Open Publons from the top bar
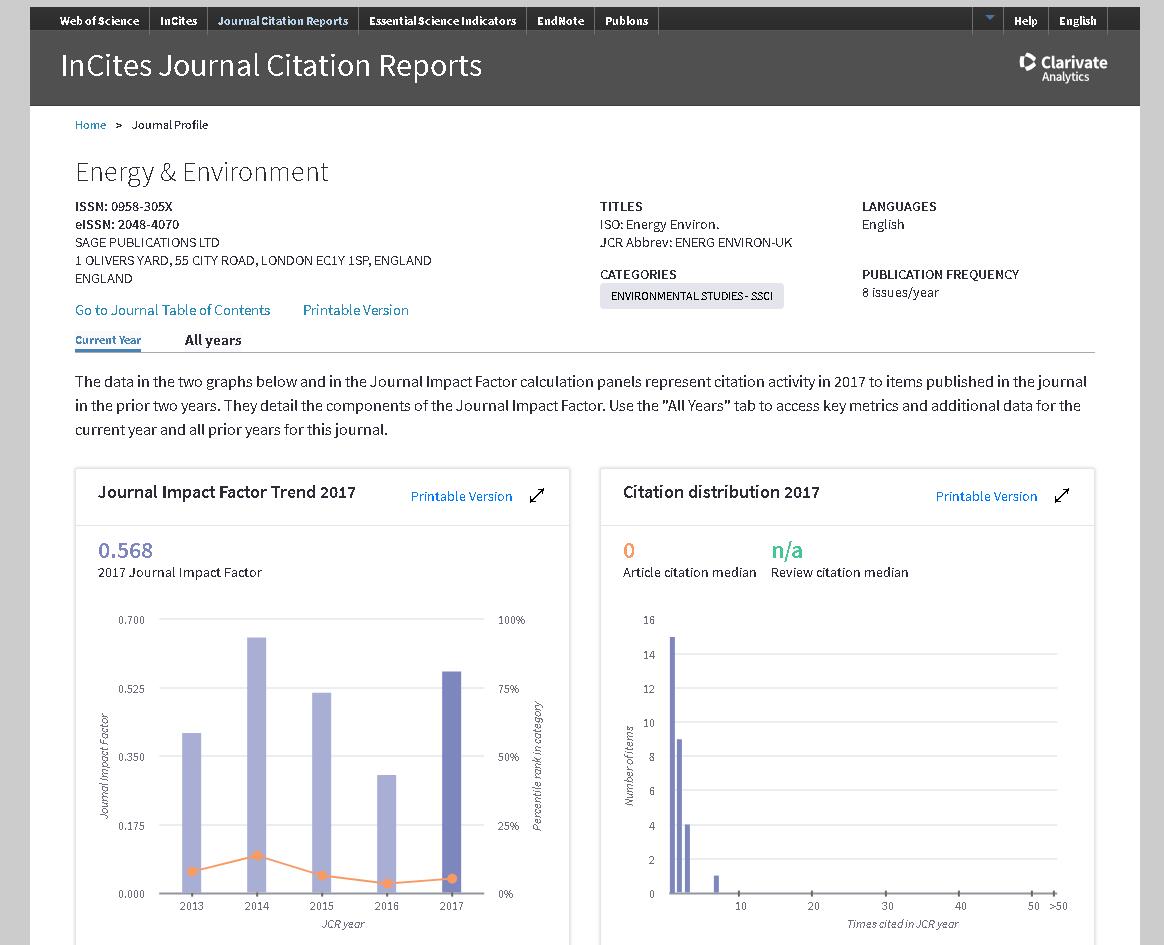The image size is (1164, 945). [626, 20]
